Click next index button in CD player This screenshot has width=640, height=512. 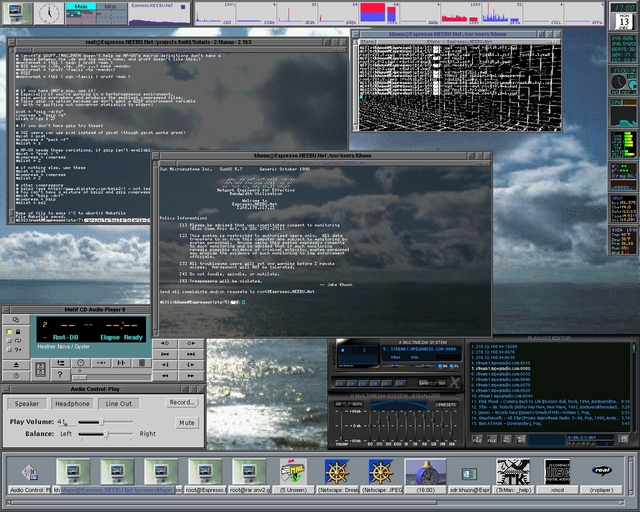point(191,365)
